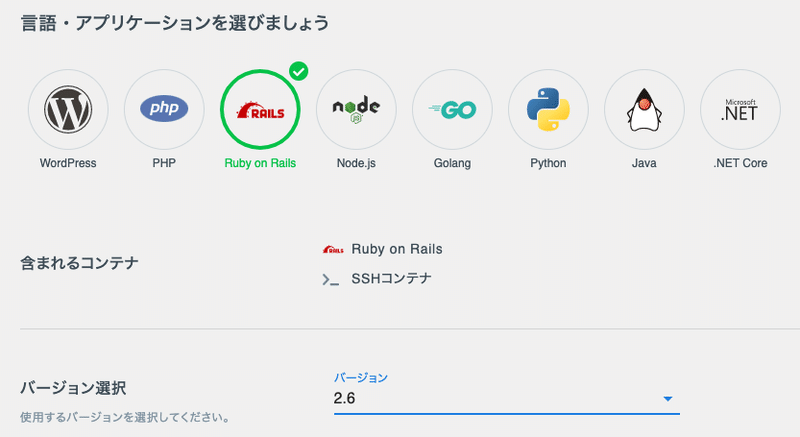
Task: Click the green Ruby on Rails label
Action: pos(260,163)
